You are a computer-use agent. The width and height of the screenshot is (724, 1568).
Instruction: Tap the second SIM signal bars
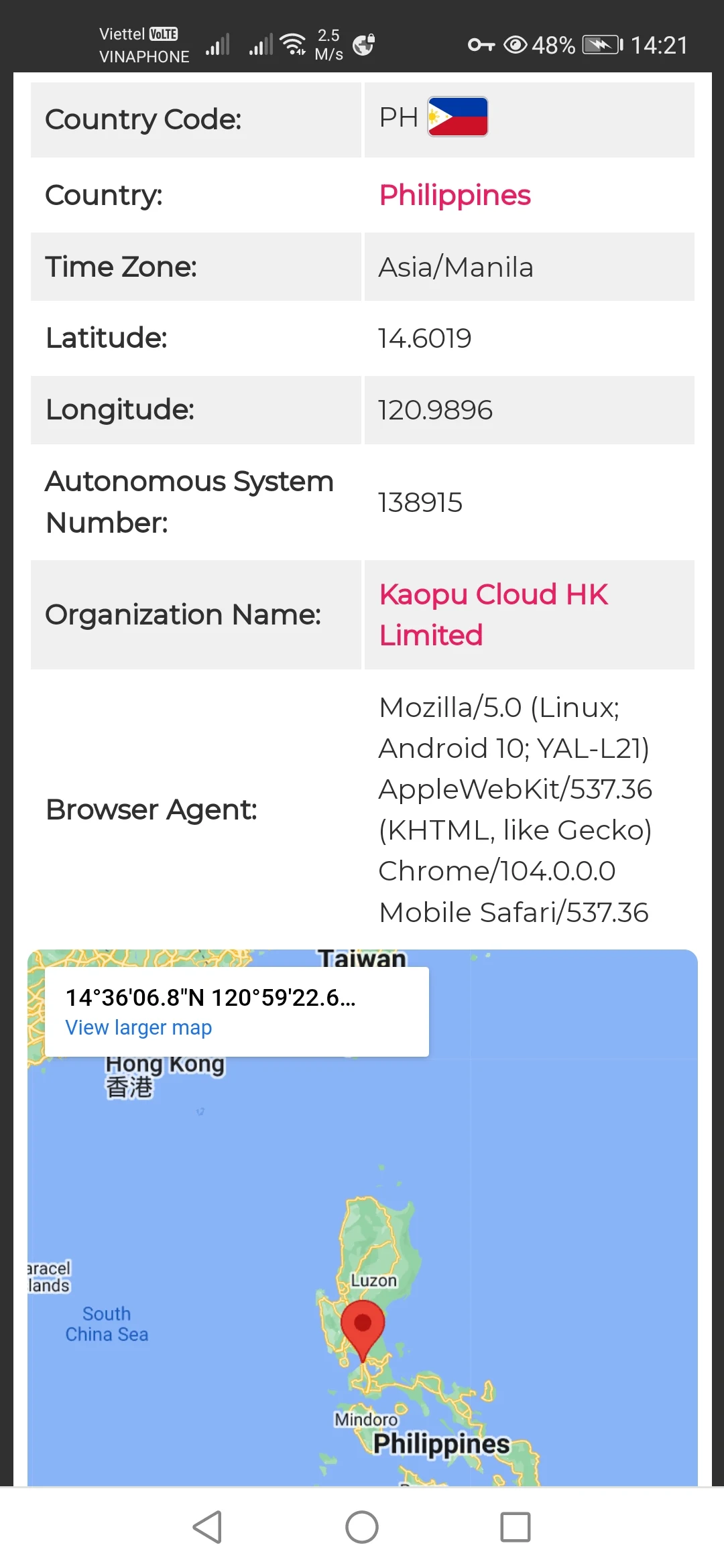pyautogui.click(x=261, y=44)
